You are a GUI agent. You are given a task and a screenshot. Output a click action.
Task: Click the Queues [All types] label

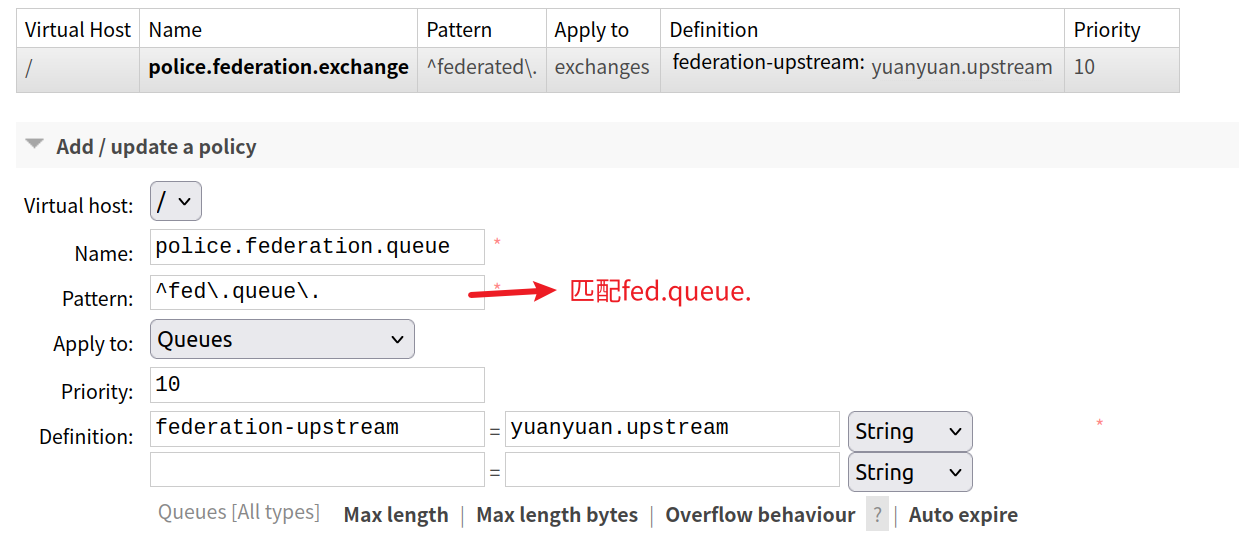click(x=239, y=512)
